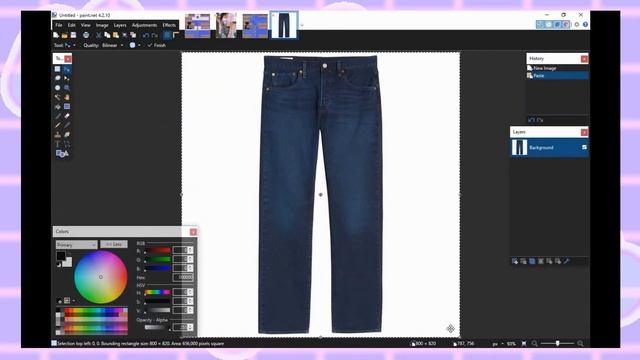
Task: Click the Paste clipboard icon
Action: [x=116, y=35]
